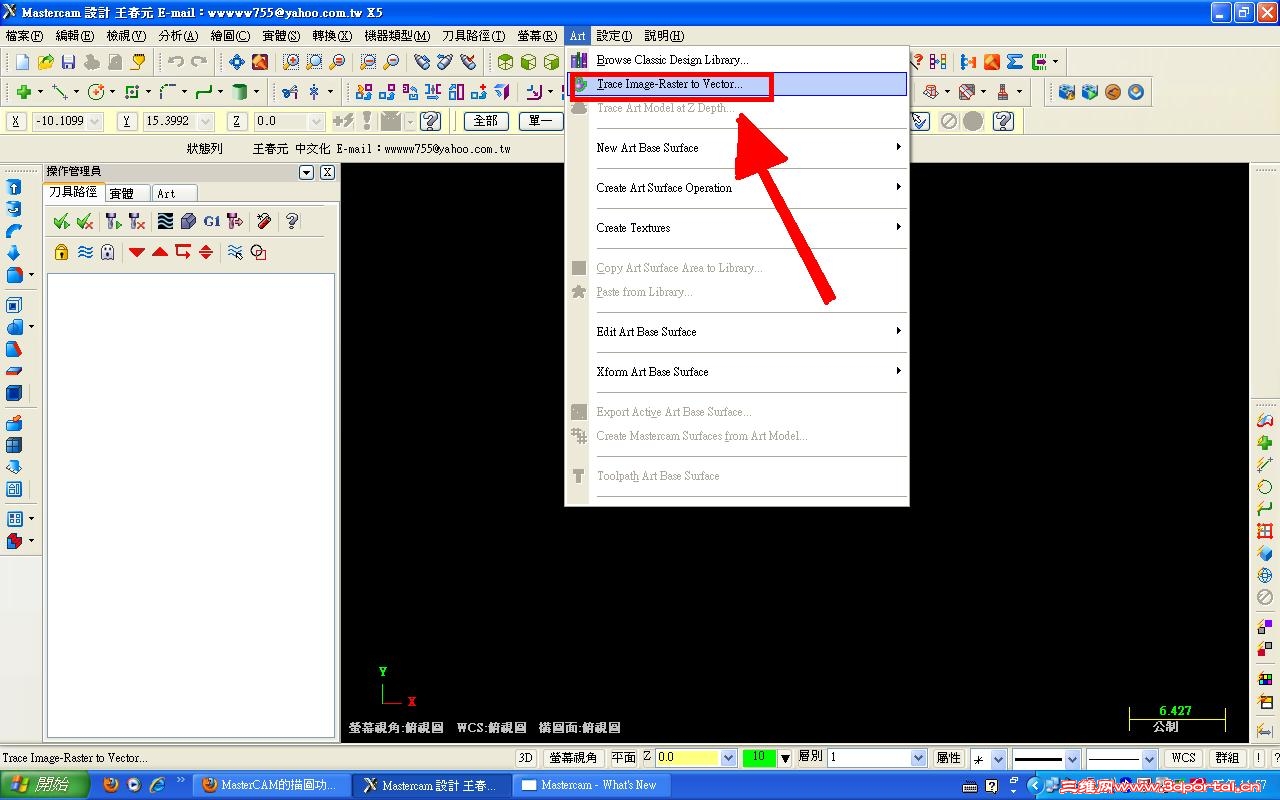Click the yellow Z depth field in status bar

coord(688,758)
